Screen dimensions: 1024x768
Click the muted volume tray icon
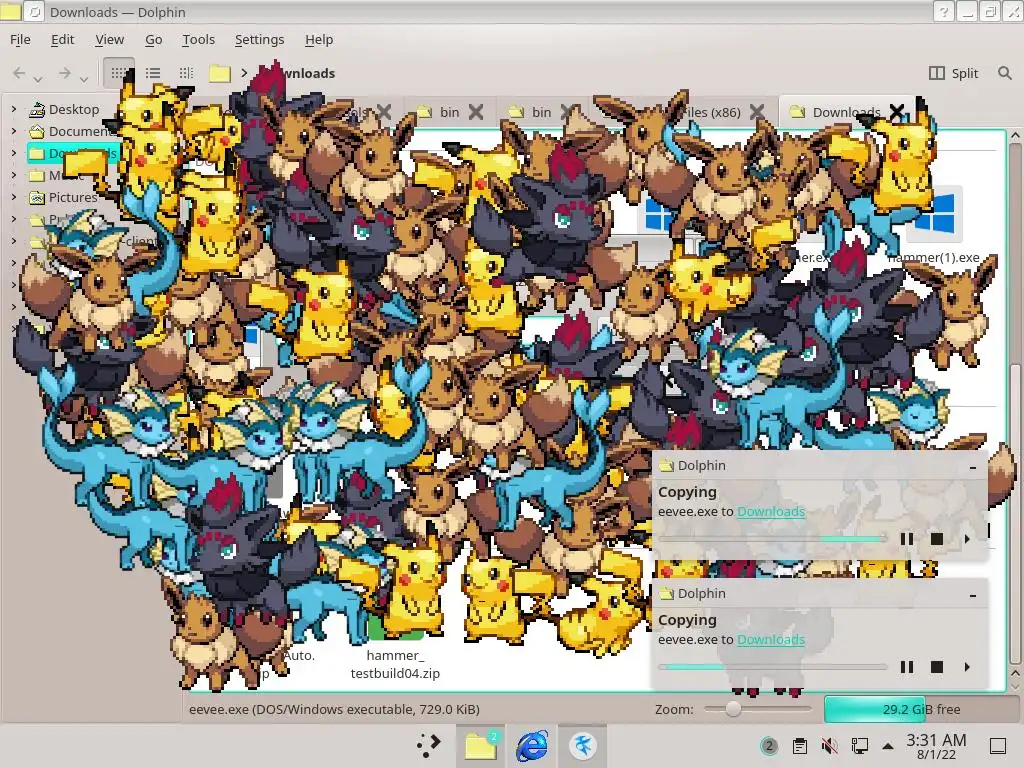click(x=829, y=746)
